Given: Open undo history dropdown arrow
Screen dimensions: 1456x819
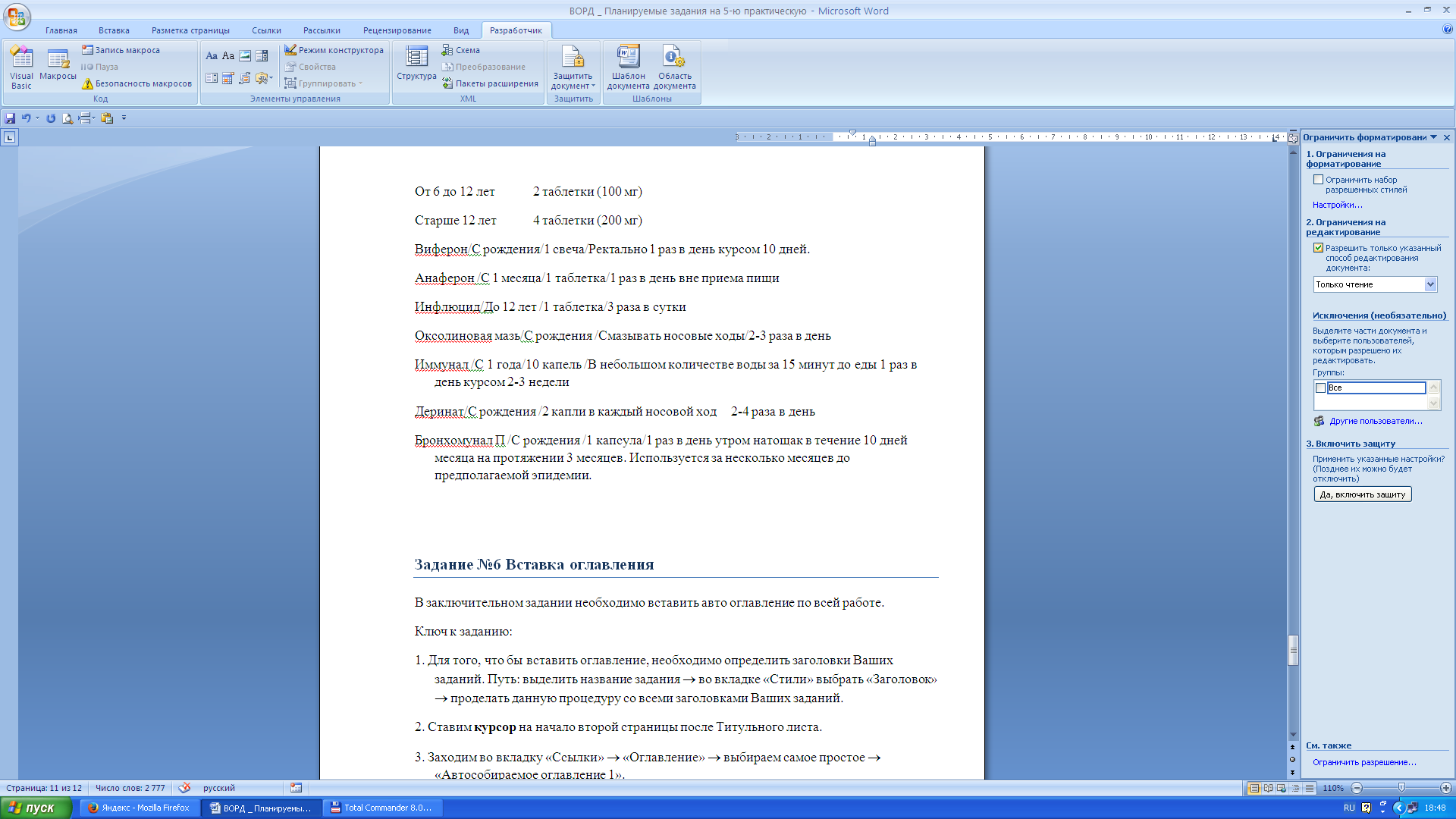Looking at the screenshot, I should [37, 118].
